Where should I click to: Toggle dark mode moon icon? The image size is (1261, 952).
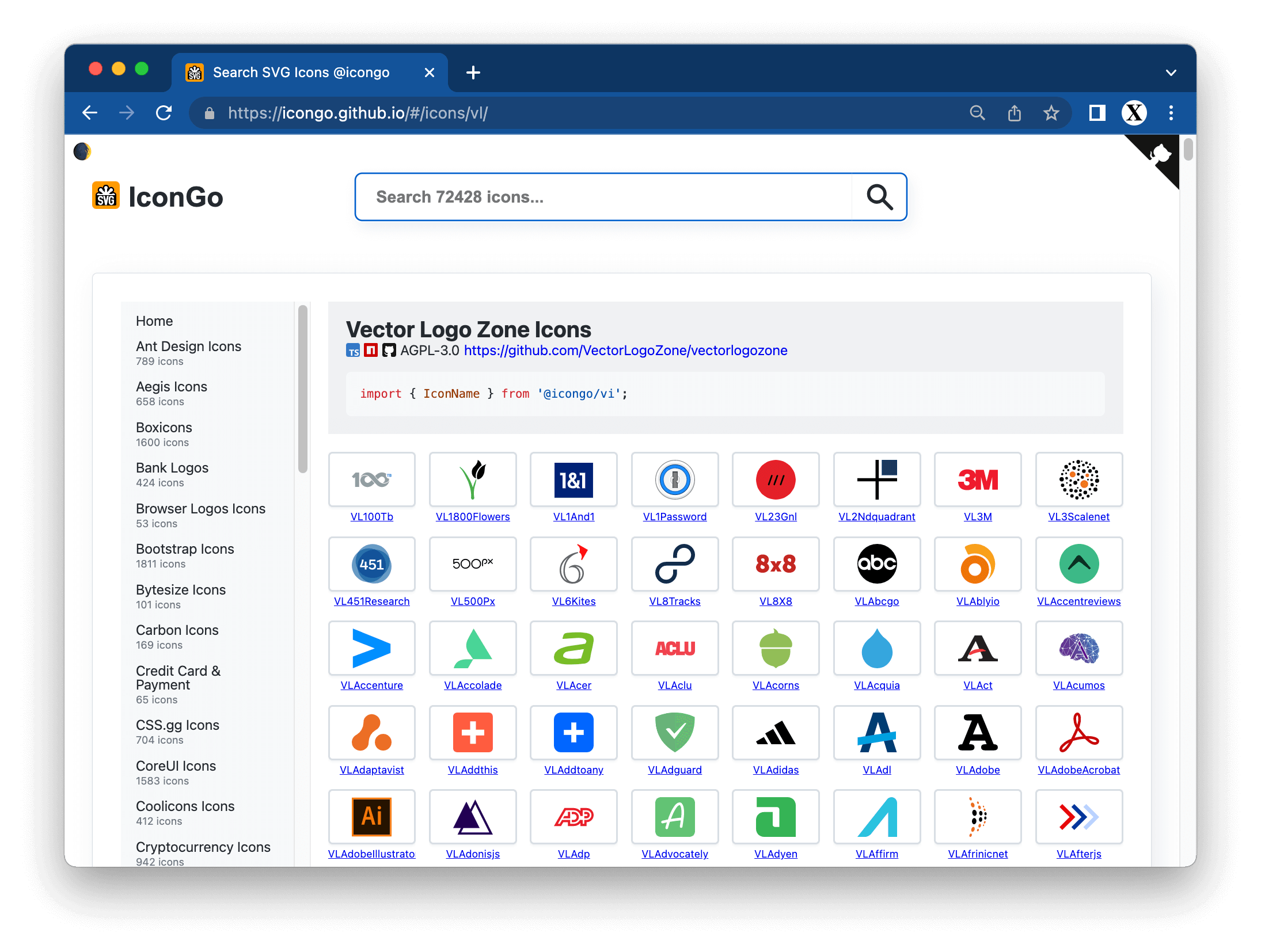[x=82, y=151]
